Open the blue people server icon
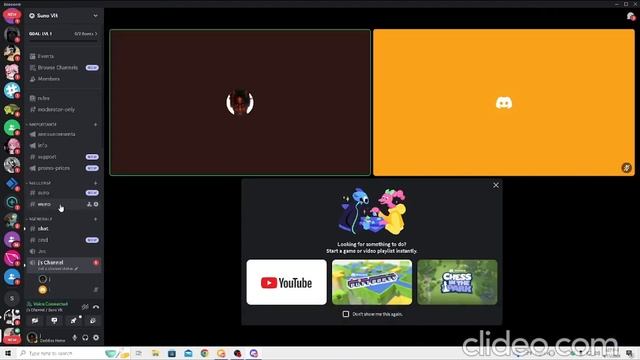The width and height of the screenshot is (640, 360). [12, 277]
